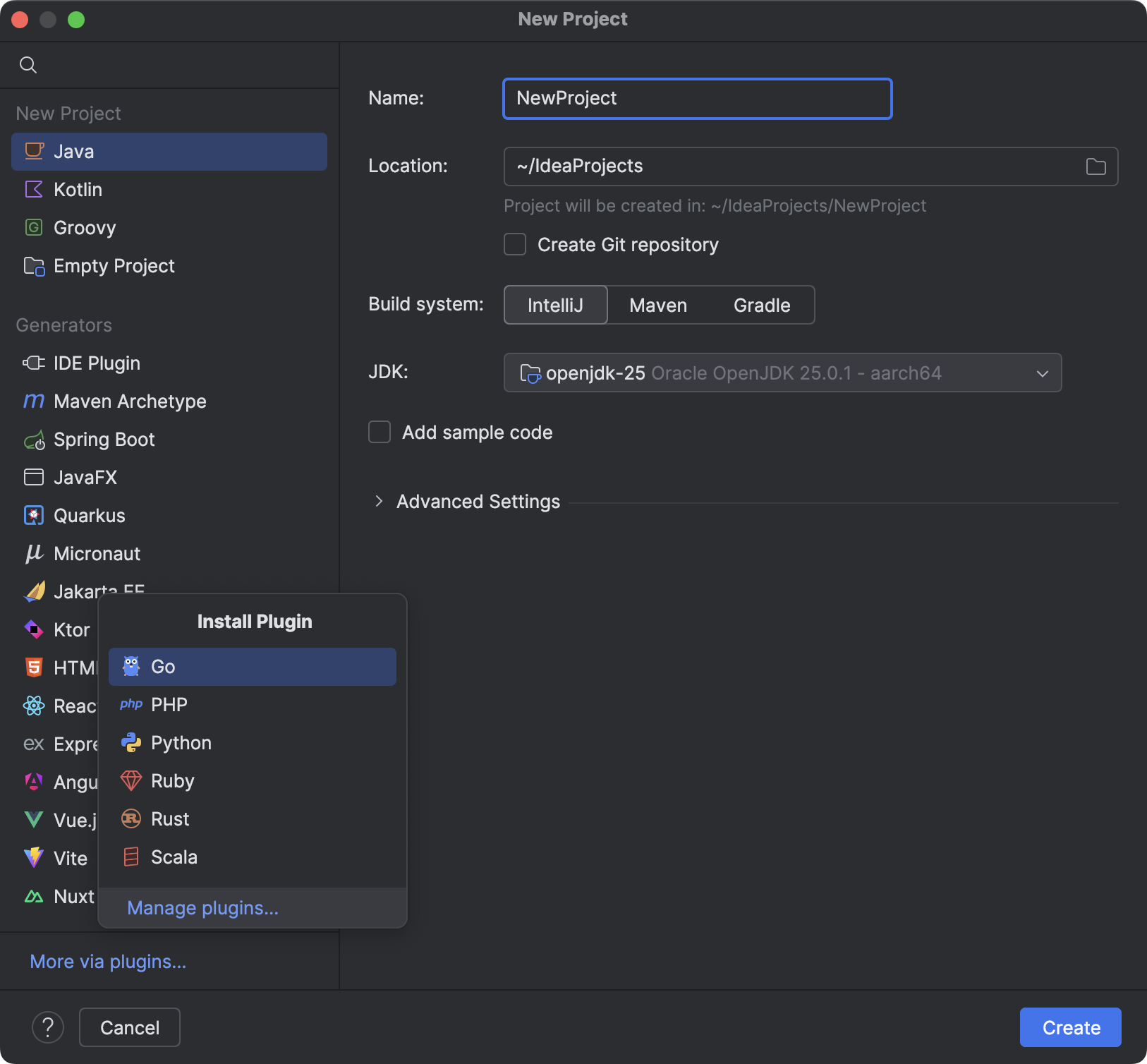The height and width of the screenshot is (1064, 1147).
Task: Switch build system to Gradle
Action: click(x=761, y=305)
